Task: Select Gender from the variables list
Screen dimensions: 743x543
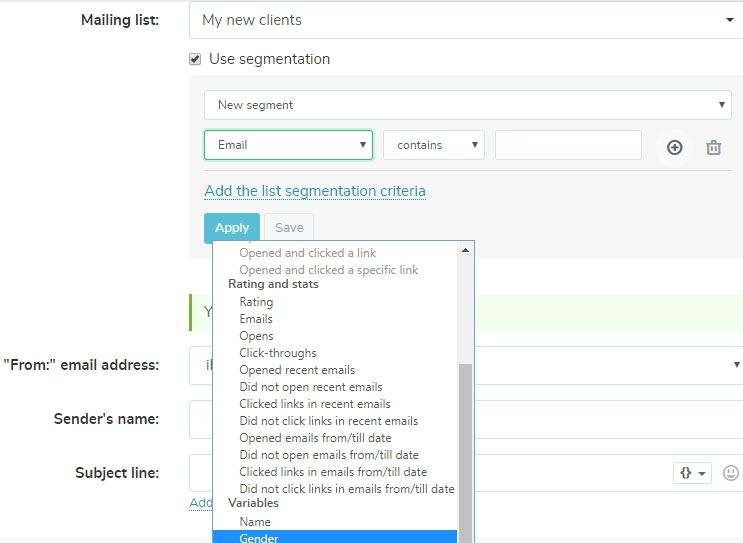Action: (x=259, y=538)
